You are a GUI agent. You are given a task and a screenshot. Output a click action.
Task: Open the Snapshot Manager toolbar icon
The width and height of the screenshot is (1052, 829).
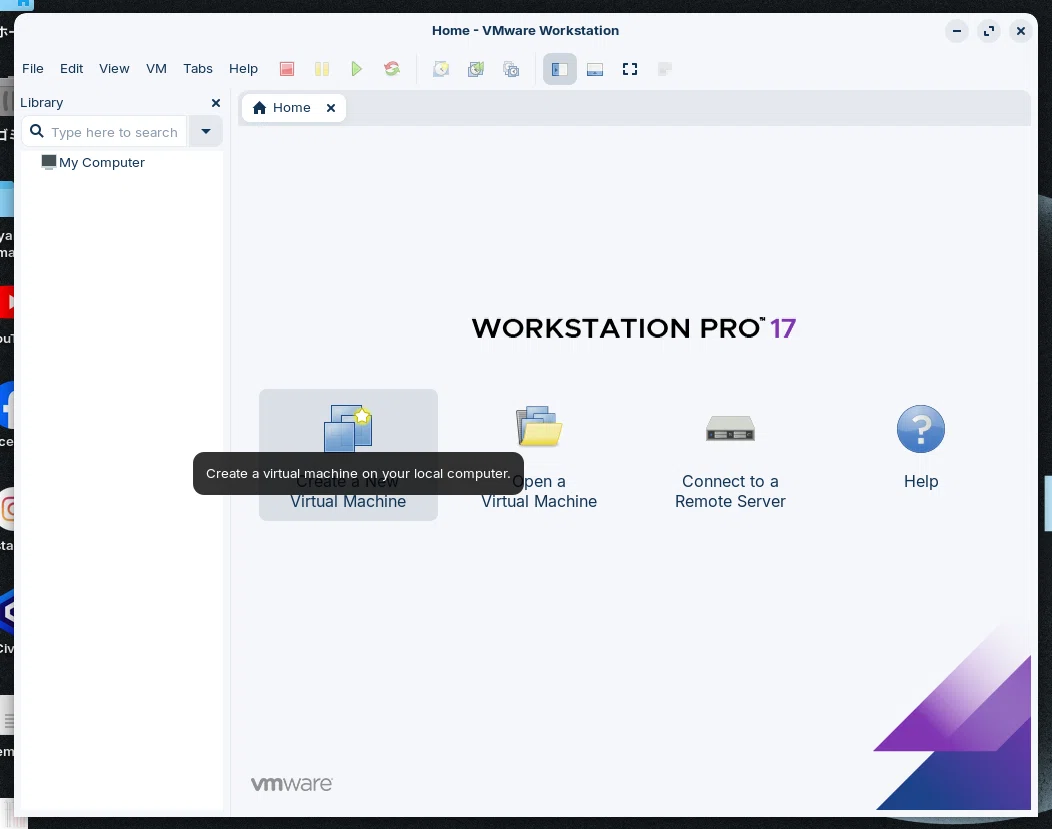click(x=511, y=69)
